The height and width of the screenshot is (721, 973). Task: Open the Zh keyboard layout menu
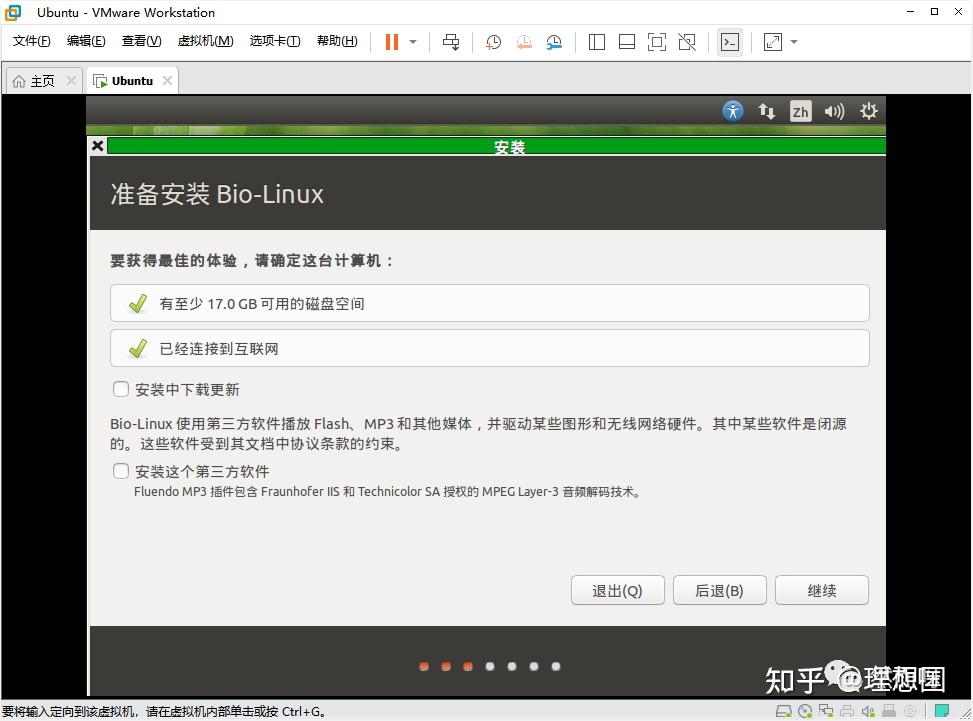point(800,111)
